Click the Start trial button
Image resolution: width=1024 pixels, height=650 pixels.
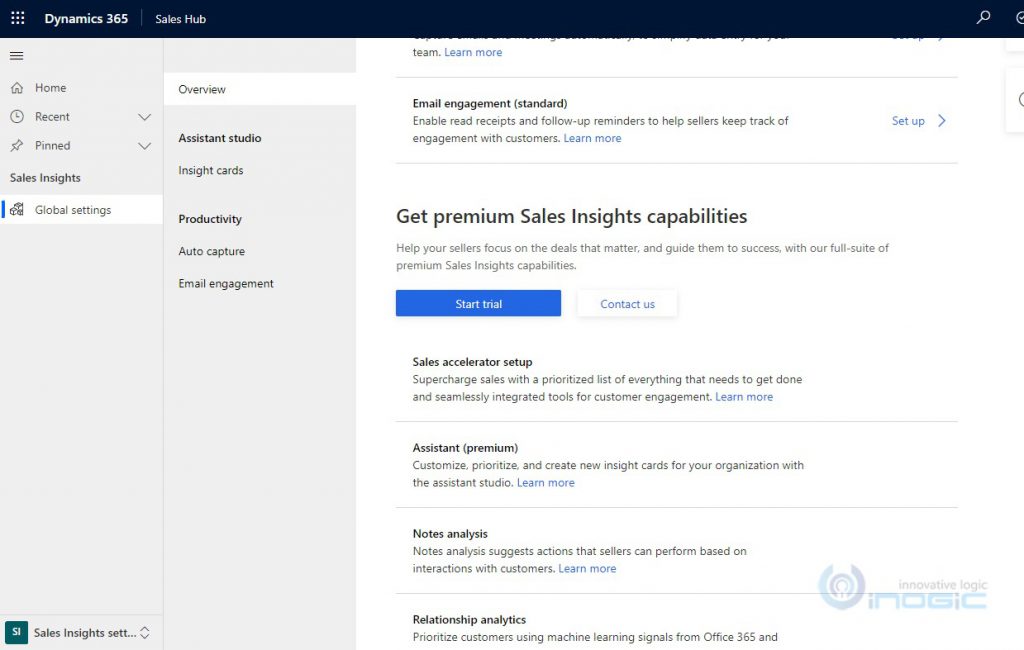[x=478, y=302]
